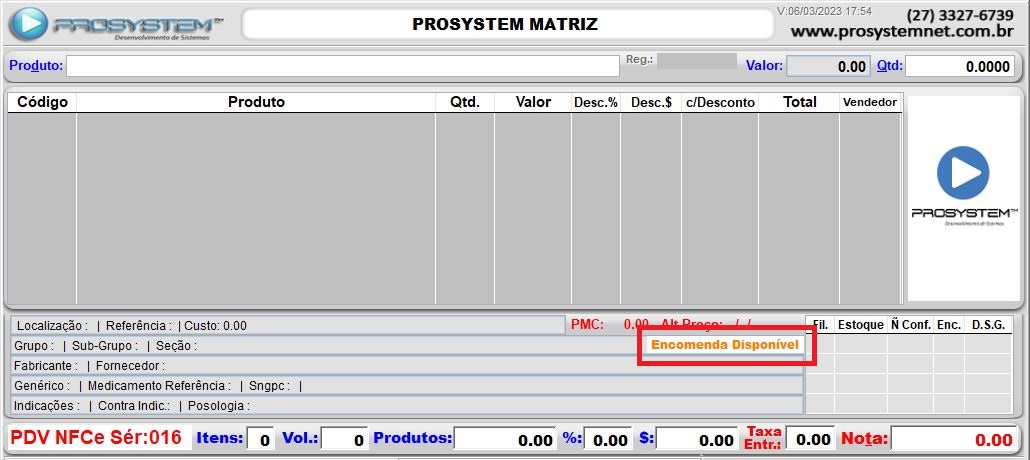Click the Localização / Referência / Custo info row
Screen dimensions: 1030x460
[x=288, y=325]
